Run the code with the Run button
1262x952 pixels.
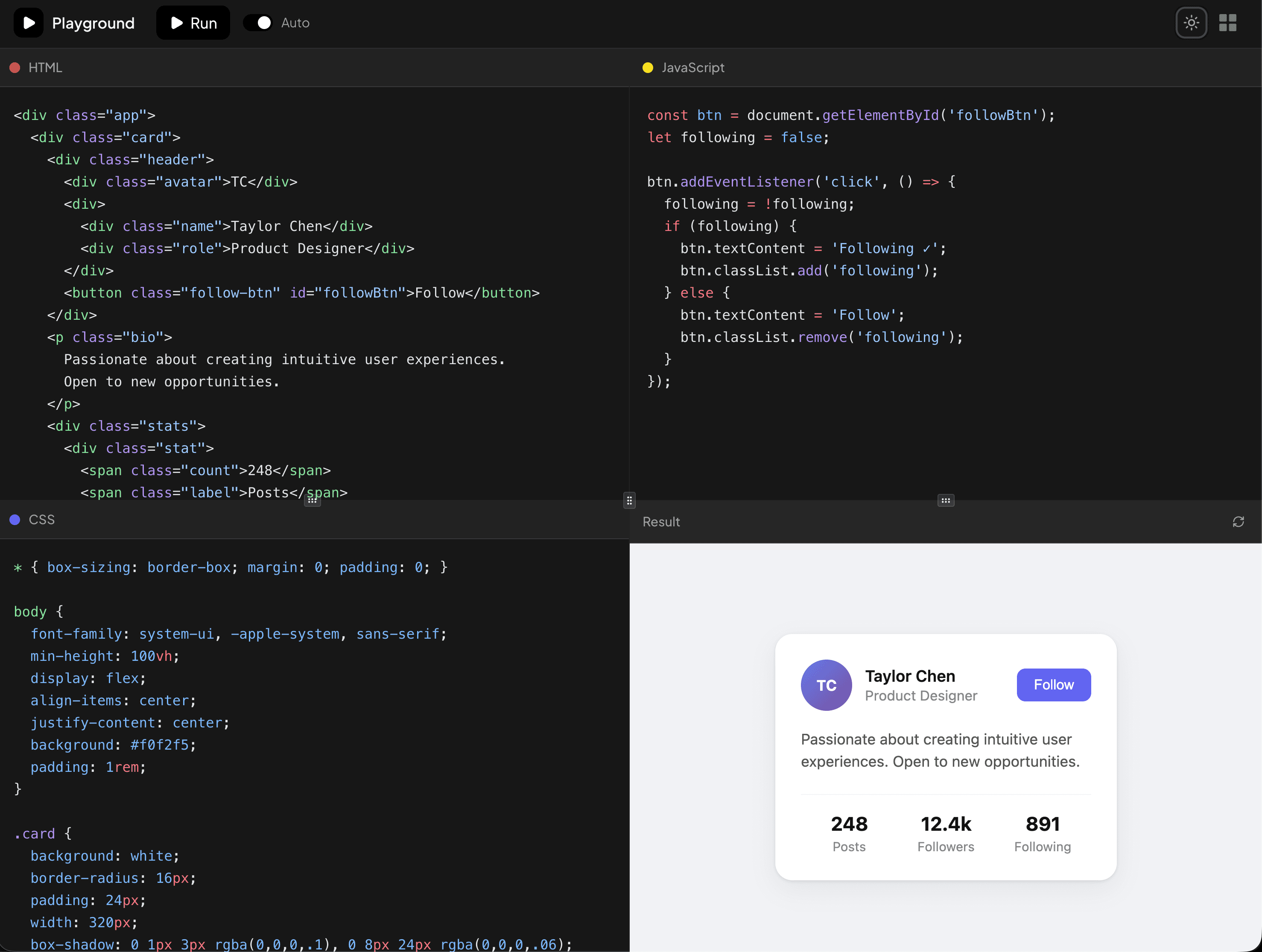(193, 22)
